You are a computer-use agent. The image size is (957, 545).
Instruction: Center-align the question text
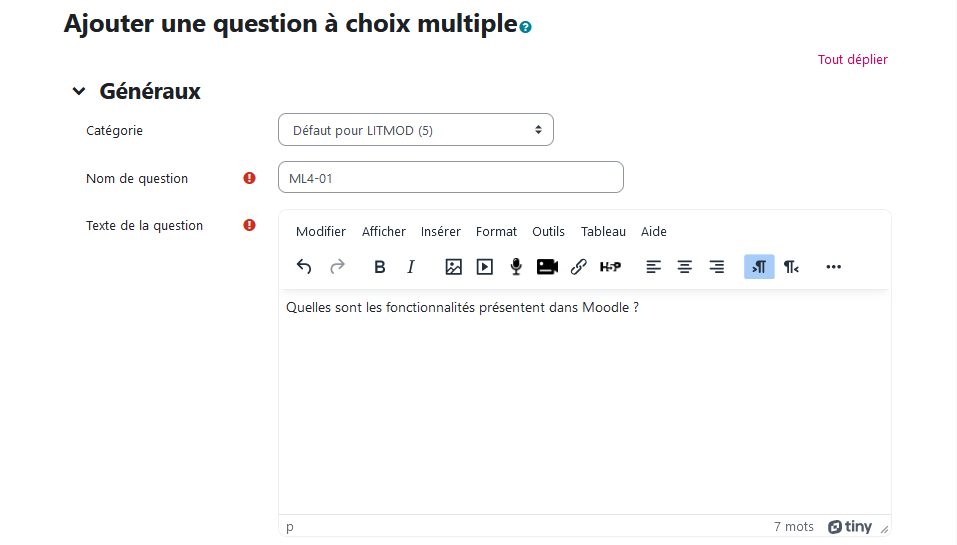coord(685,267)
